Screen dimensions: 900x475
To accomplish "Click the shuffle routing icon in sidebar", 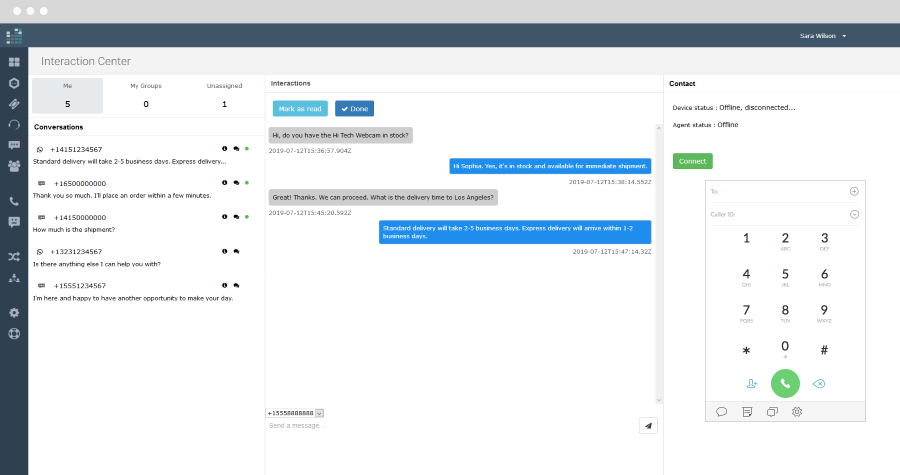I will point(14,257).
